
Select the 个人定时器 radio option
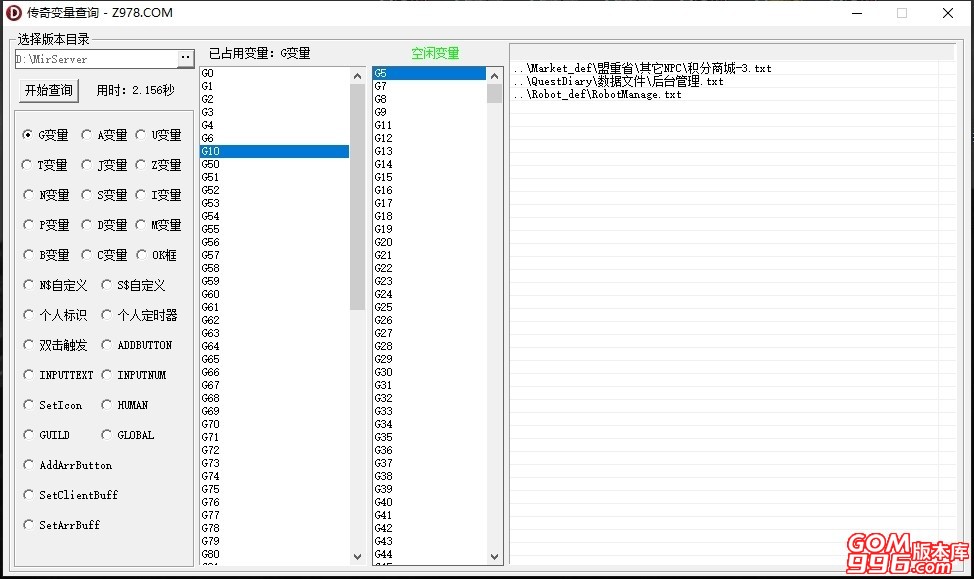pos(139,315)
